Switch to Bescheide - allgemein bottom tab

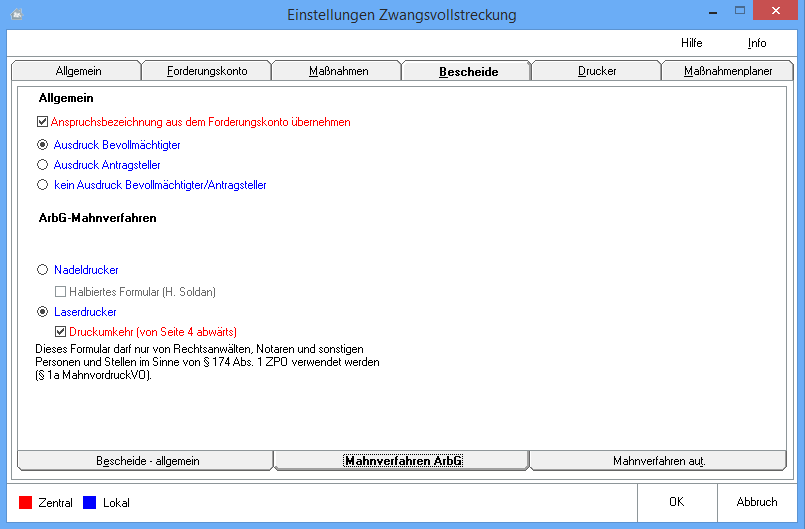coord(147,461)
